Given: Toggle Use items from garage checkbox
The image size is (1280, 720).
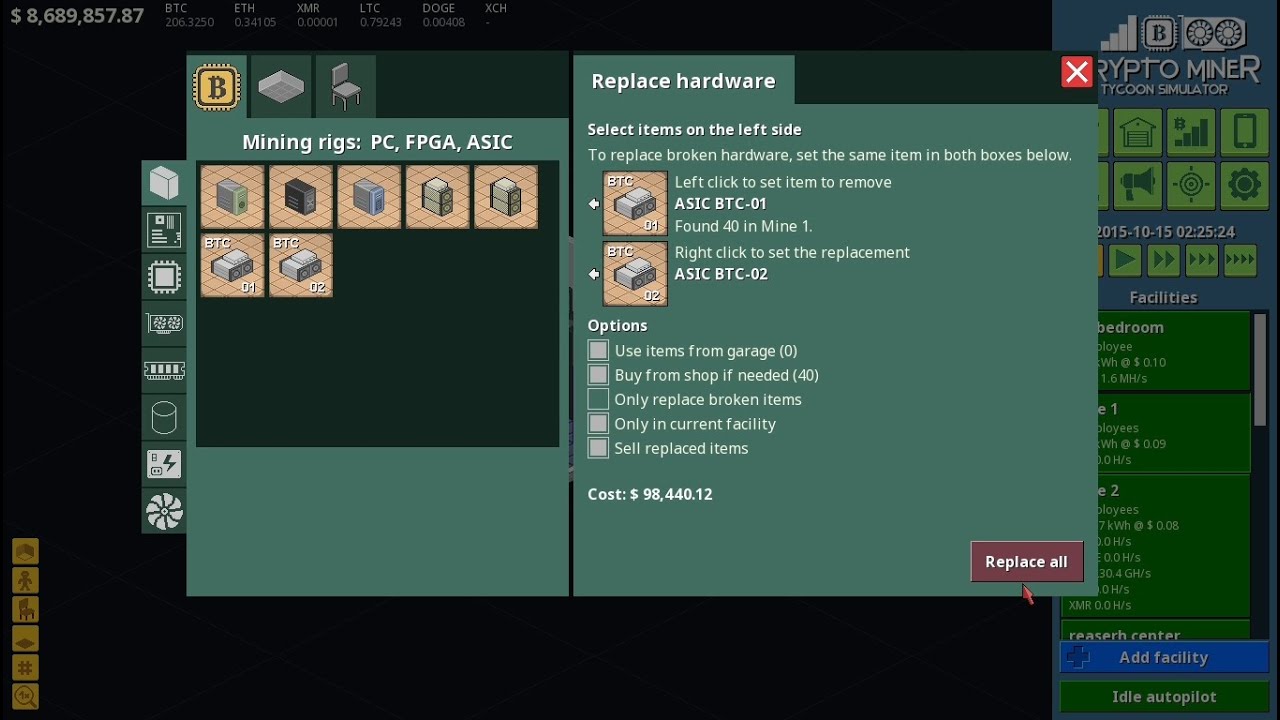Looking at the screenshot, I should pos(598,351).
